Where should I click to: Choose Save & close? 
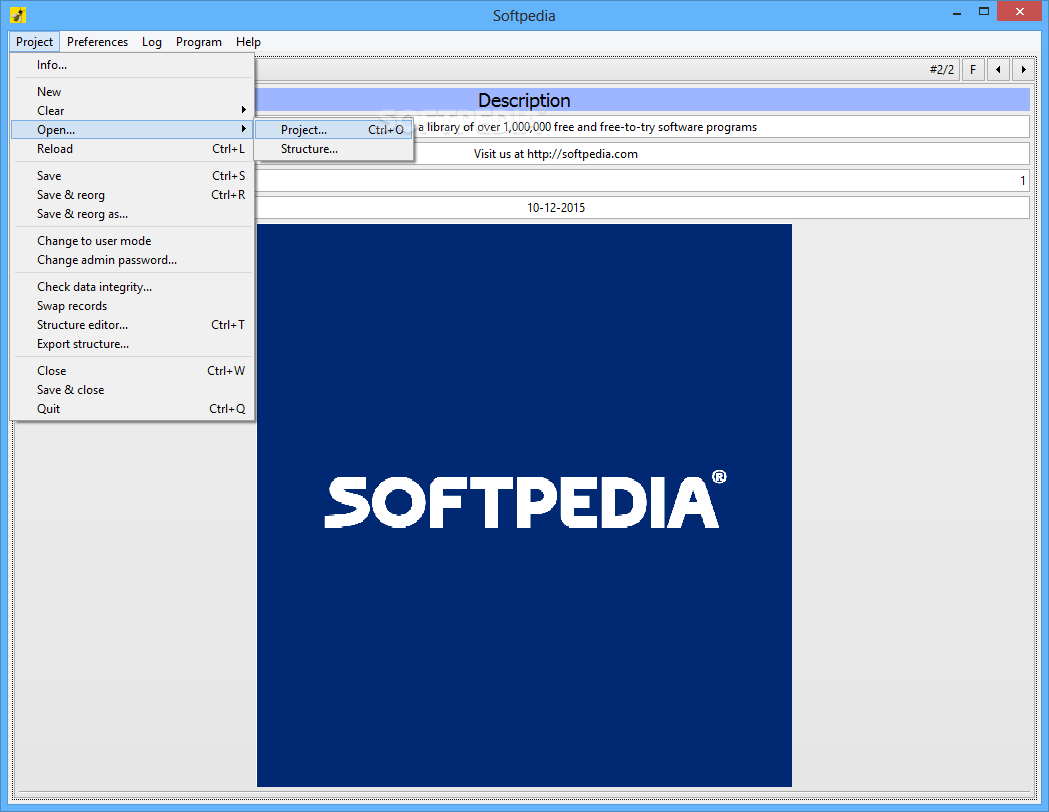132,389
